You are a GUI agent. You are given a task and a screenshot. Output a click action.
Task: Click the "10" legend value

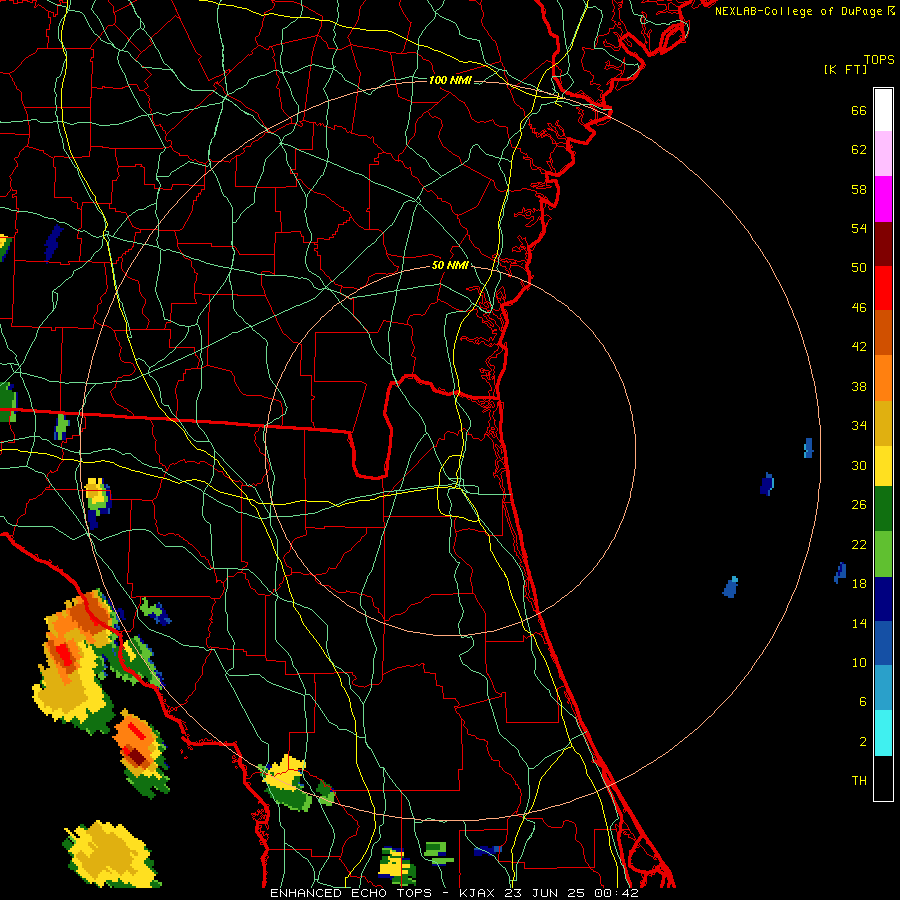pos(859,662)
